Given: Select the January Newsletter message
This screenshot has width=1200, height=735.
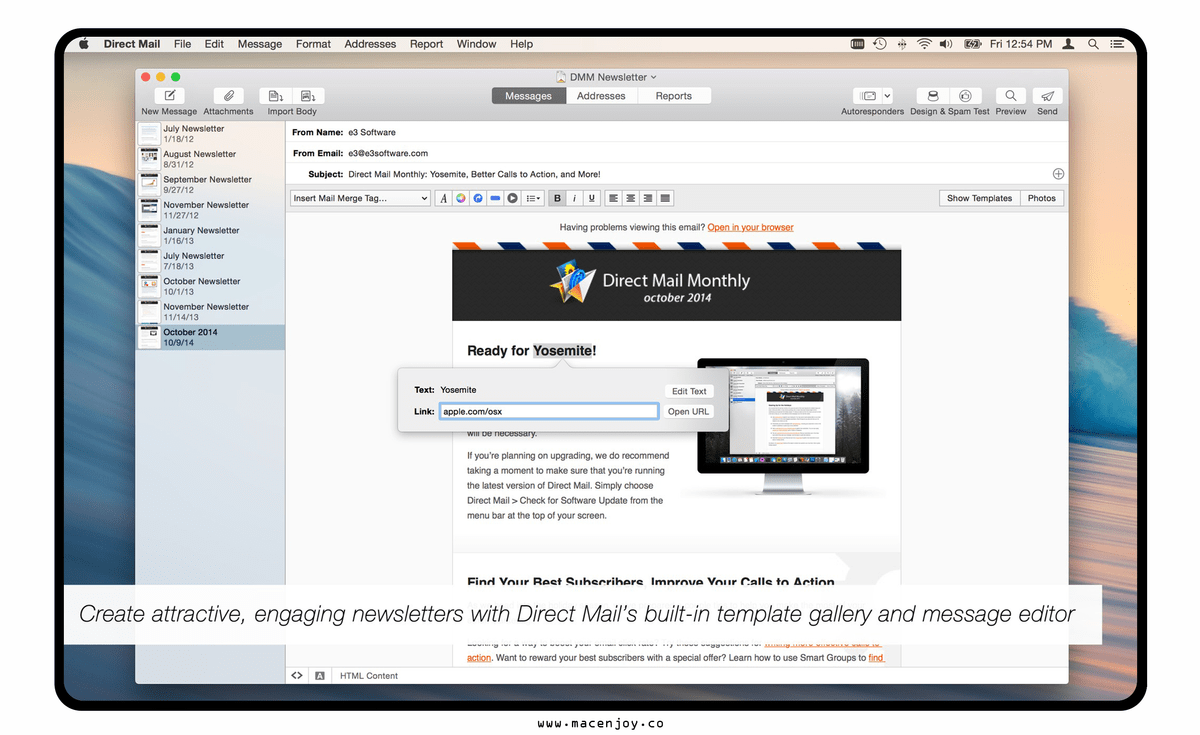Looking at the screenshot, I should pos(211,235).
